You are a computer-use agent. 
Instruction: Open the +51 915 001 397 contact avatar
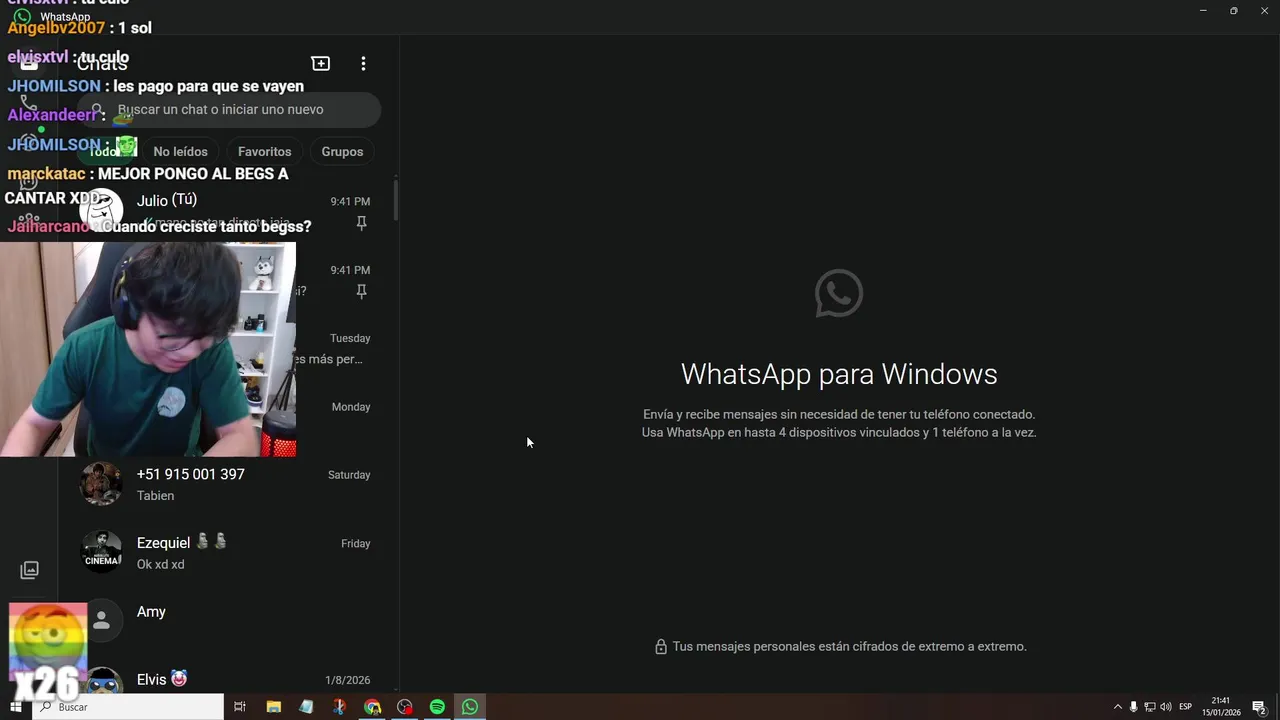(x=101, y=484)
